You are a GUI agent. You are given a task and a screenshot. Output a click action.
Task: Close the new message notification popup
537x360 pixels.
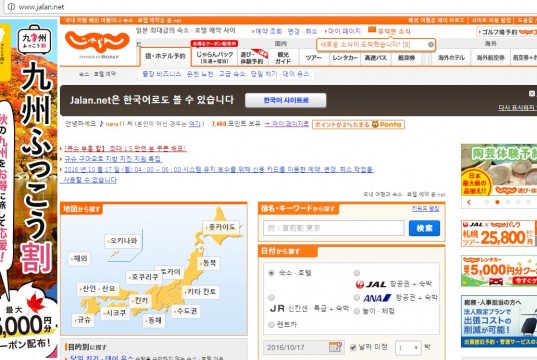pos(431,45)
